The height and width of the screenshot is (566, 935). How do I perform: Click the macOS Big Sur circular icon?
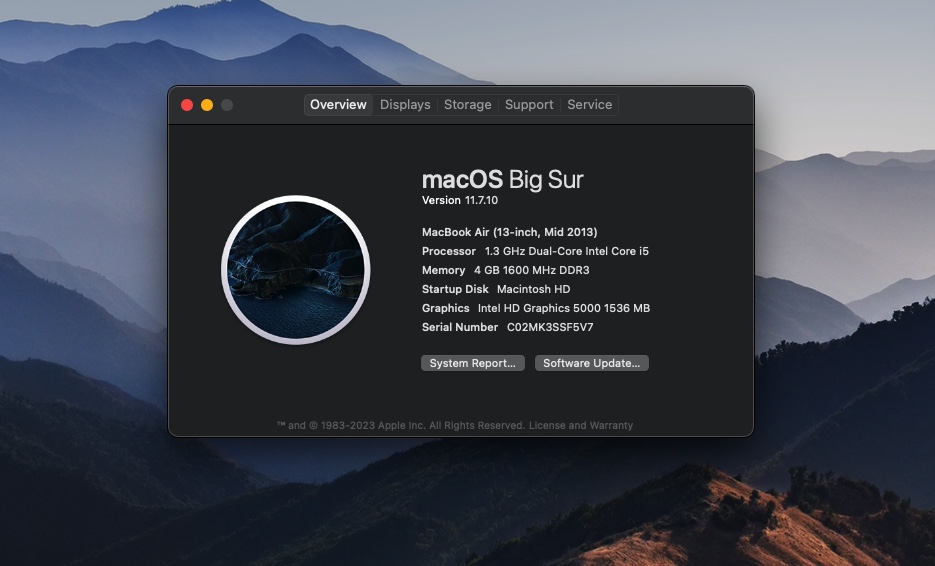pyautogui.click(x=296, y=270)
